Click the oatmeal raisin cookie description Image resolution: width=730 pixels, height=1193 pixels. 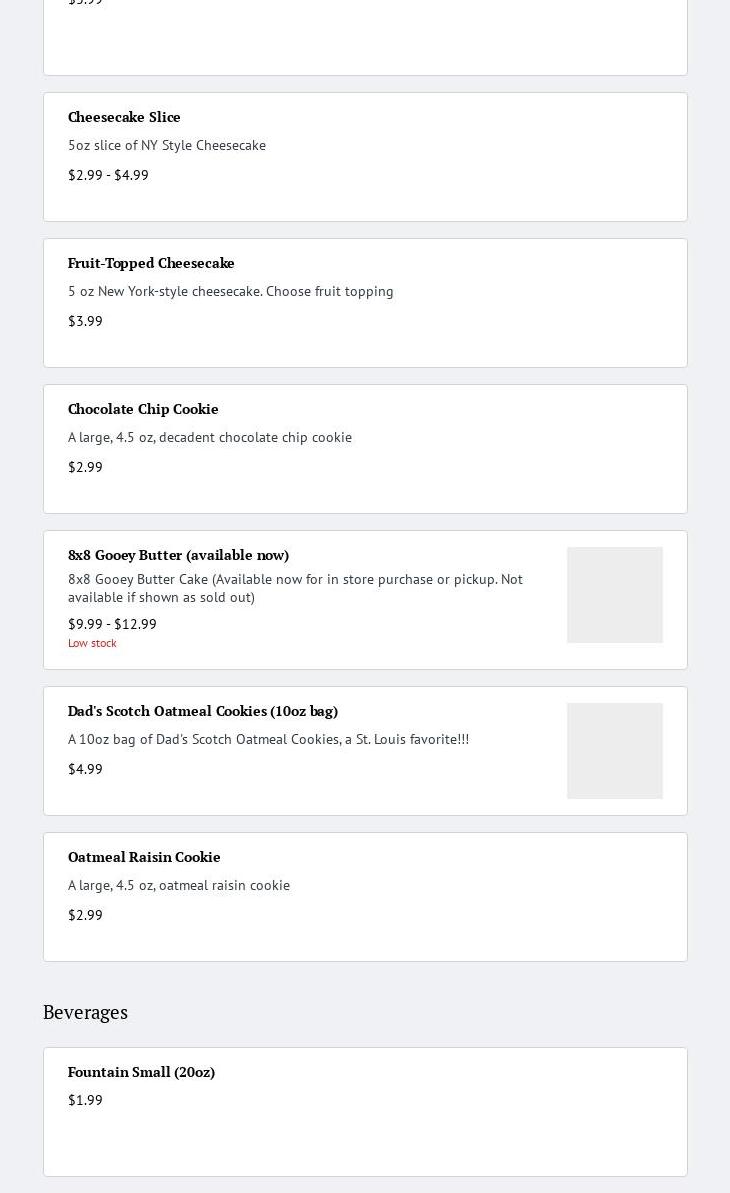click(179, 885)
